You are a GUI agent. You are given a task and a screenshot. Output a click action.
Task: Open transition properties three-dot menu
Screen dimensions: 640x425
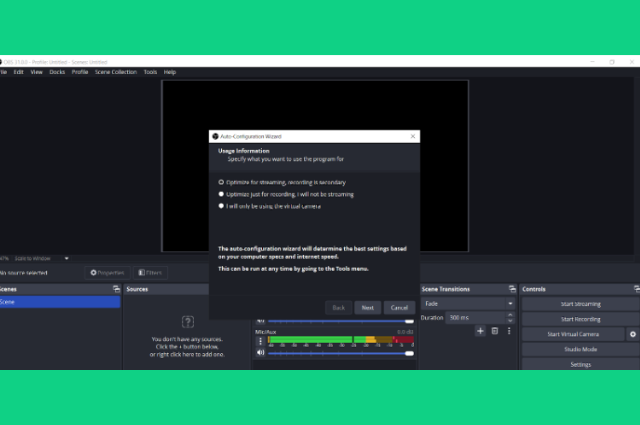pos(509,331)
